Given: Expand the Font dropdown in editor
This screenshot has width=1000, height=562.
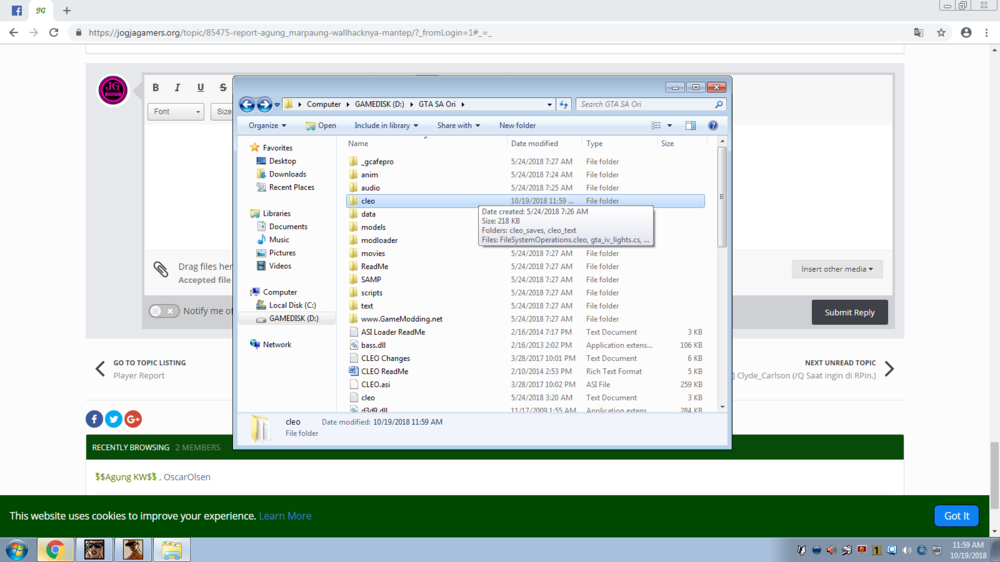Looking at the screenshot, I should coord(175,112).
